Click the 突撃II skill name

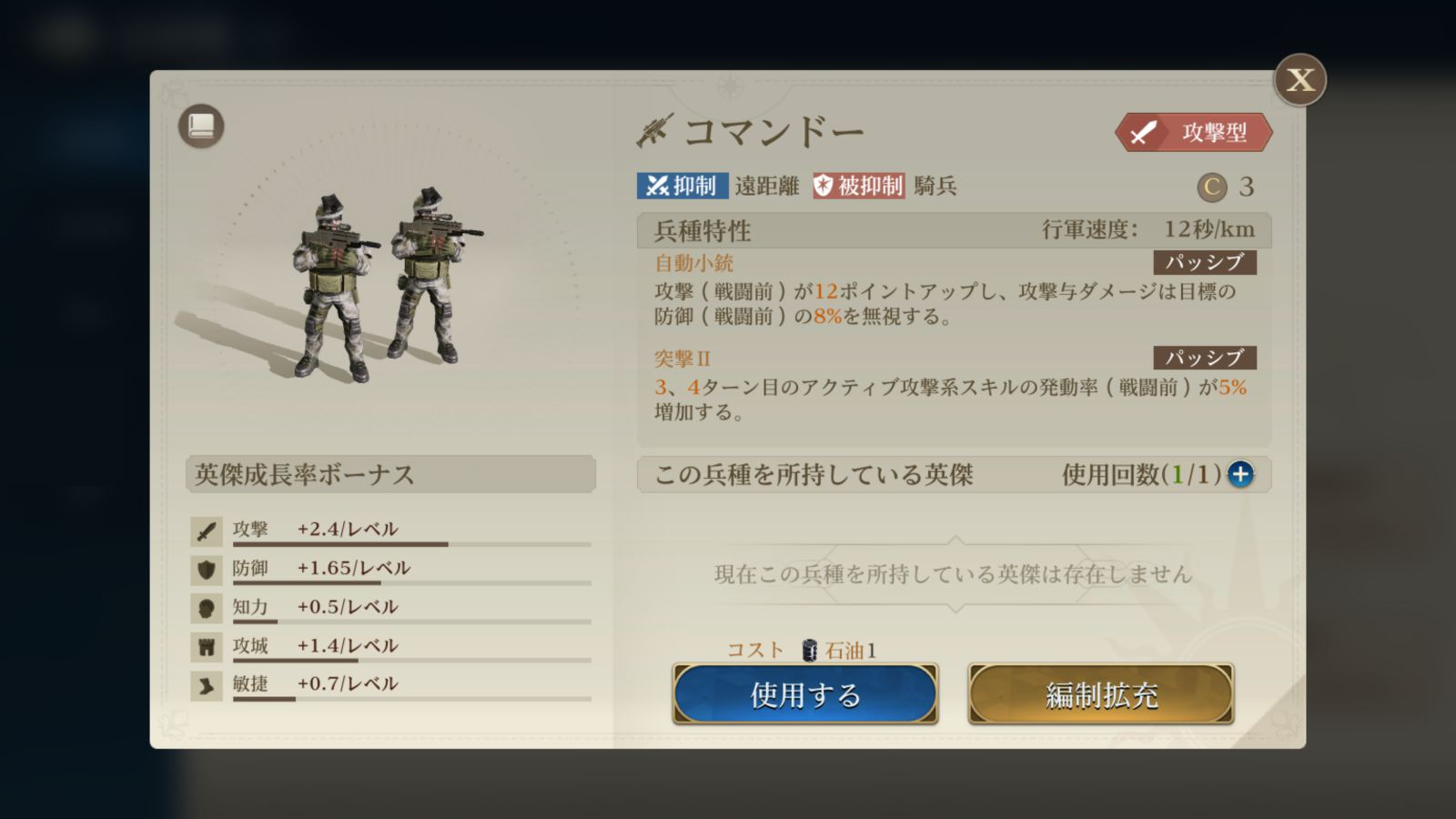(x=682, y=359)
